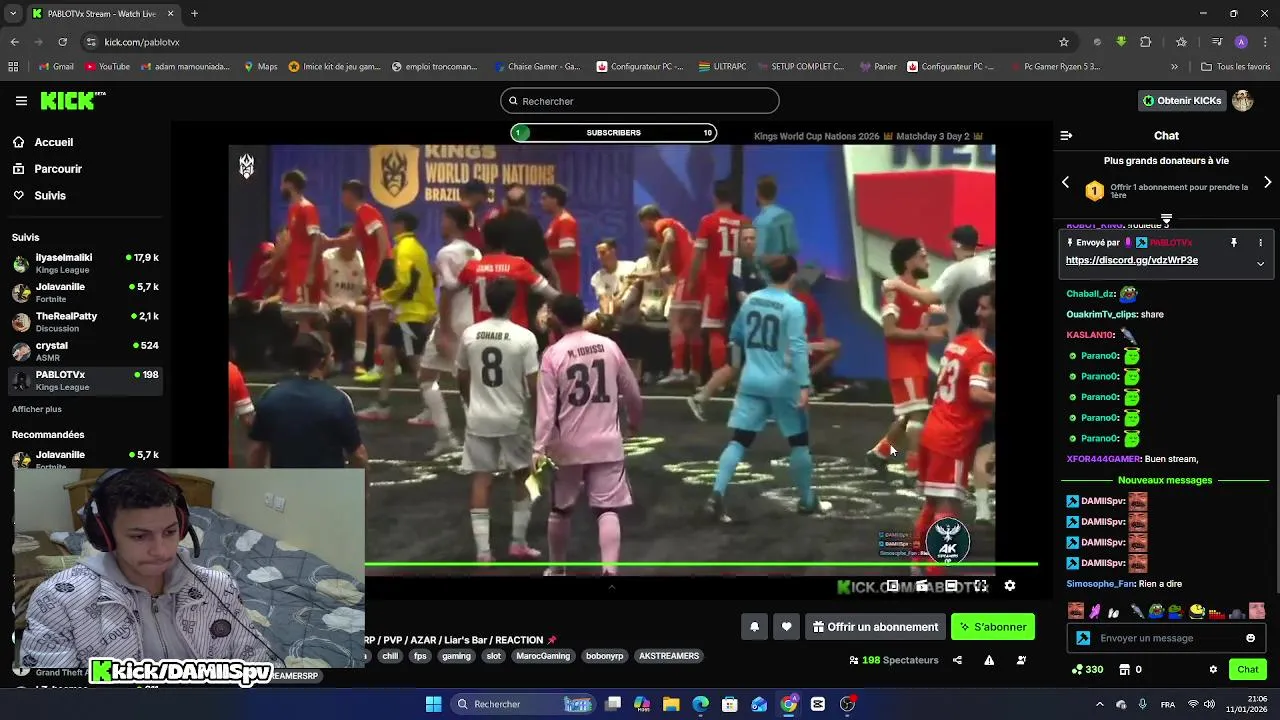
Task: Type in Envoyer un message field
Action: pos(1165,638)
